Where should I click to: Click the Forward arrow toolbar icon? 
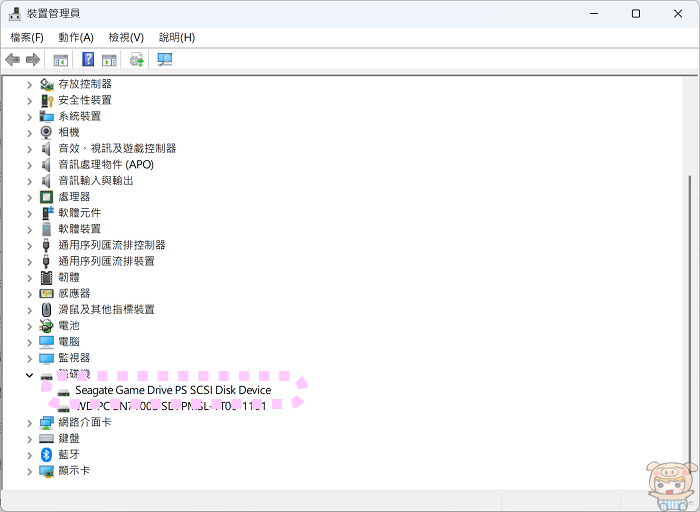[x=32, y=60]
